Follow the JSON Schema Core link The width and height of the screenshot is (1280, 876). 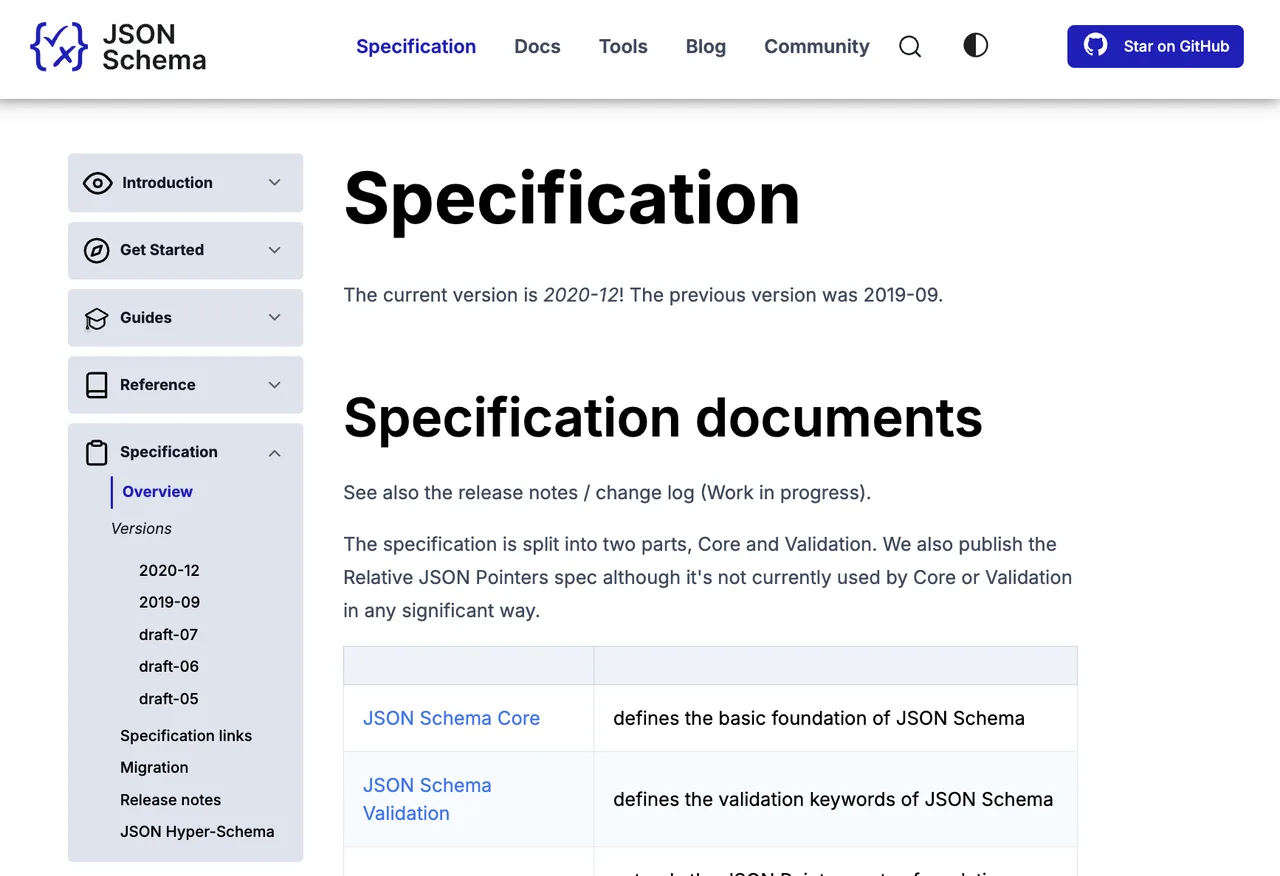tap(451, 718)
